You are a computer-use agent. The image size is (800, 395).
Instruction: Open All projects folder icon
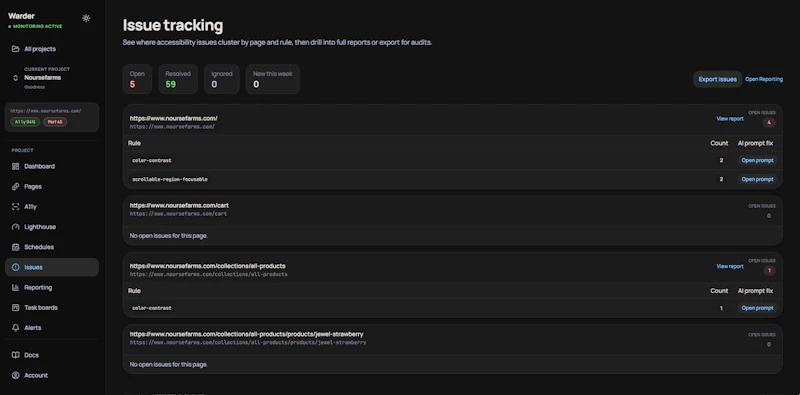pos(15,49)
